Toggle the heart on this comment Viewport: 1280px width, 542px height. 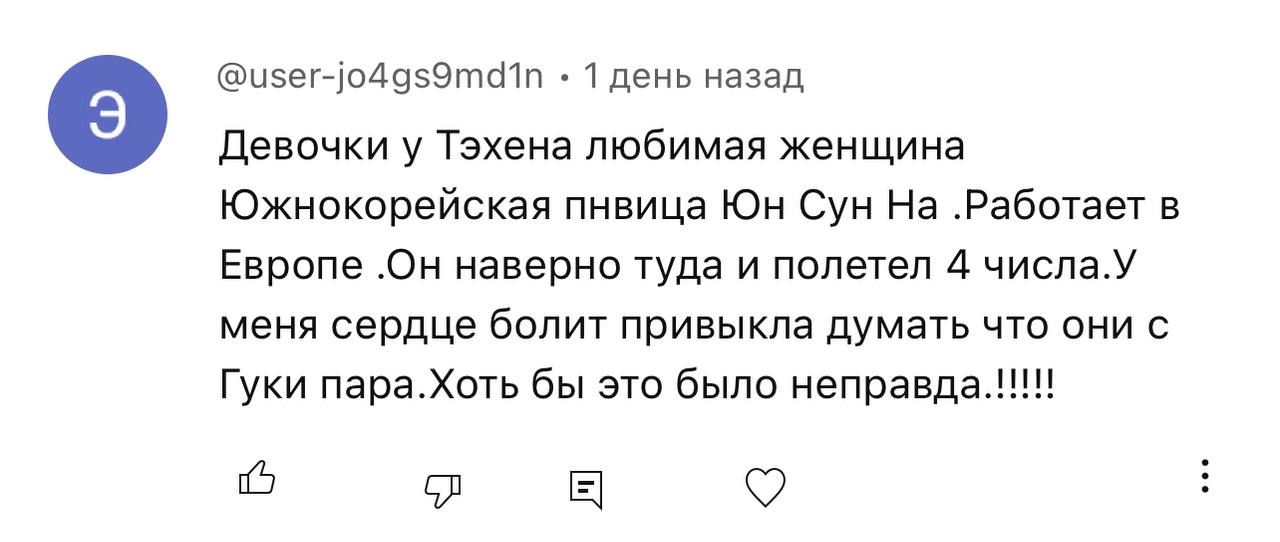[x=766, y=487]
